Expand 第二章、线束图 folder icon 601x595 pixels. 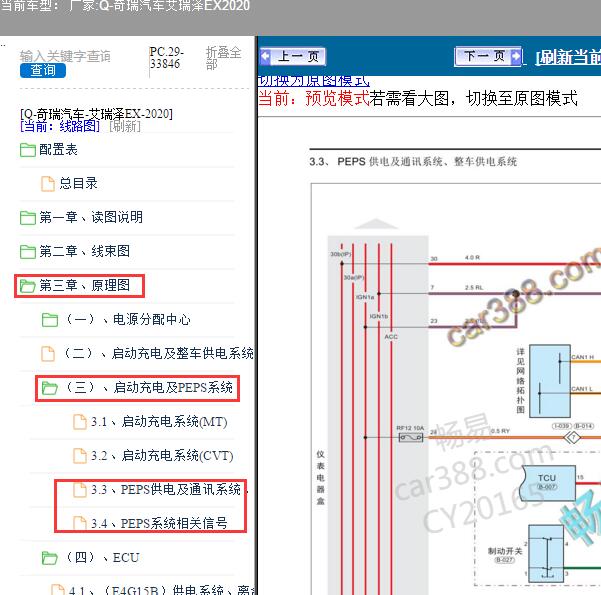[x=28, y=251]
